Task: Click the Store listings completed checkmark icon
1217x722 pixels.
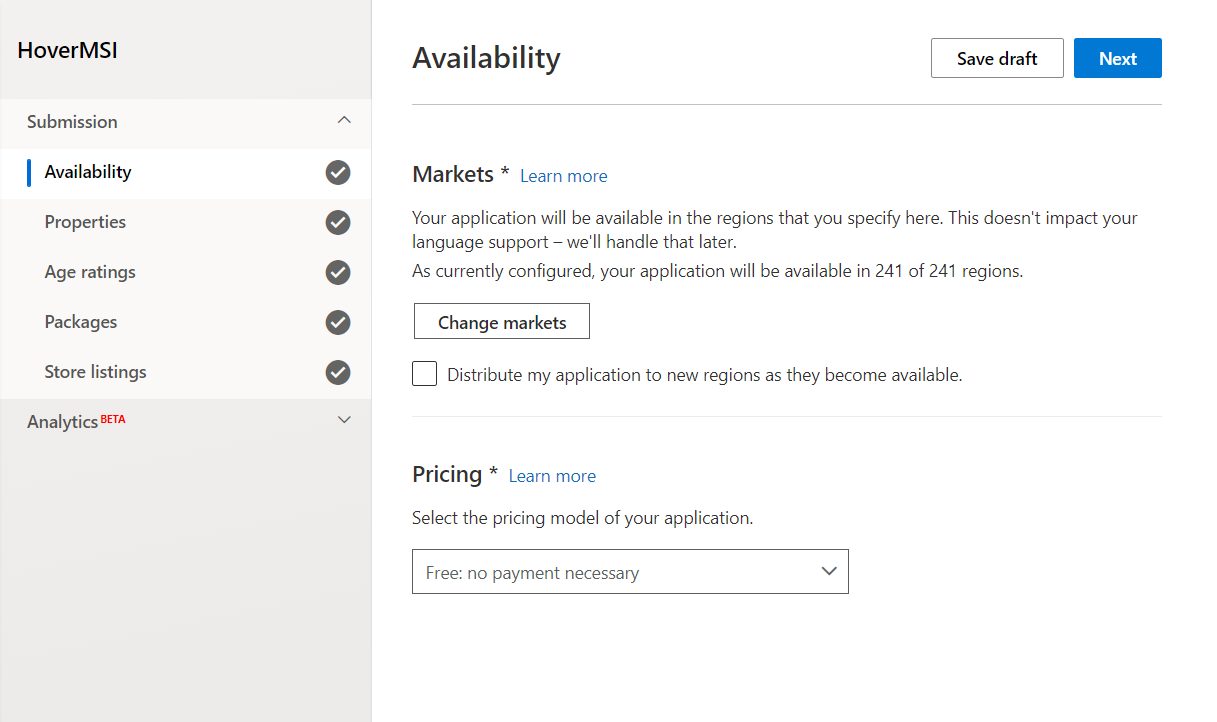Action: coord(338,373)
